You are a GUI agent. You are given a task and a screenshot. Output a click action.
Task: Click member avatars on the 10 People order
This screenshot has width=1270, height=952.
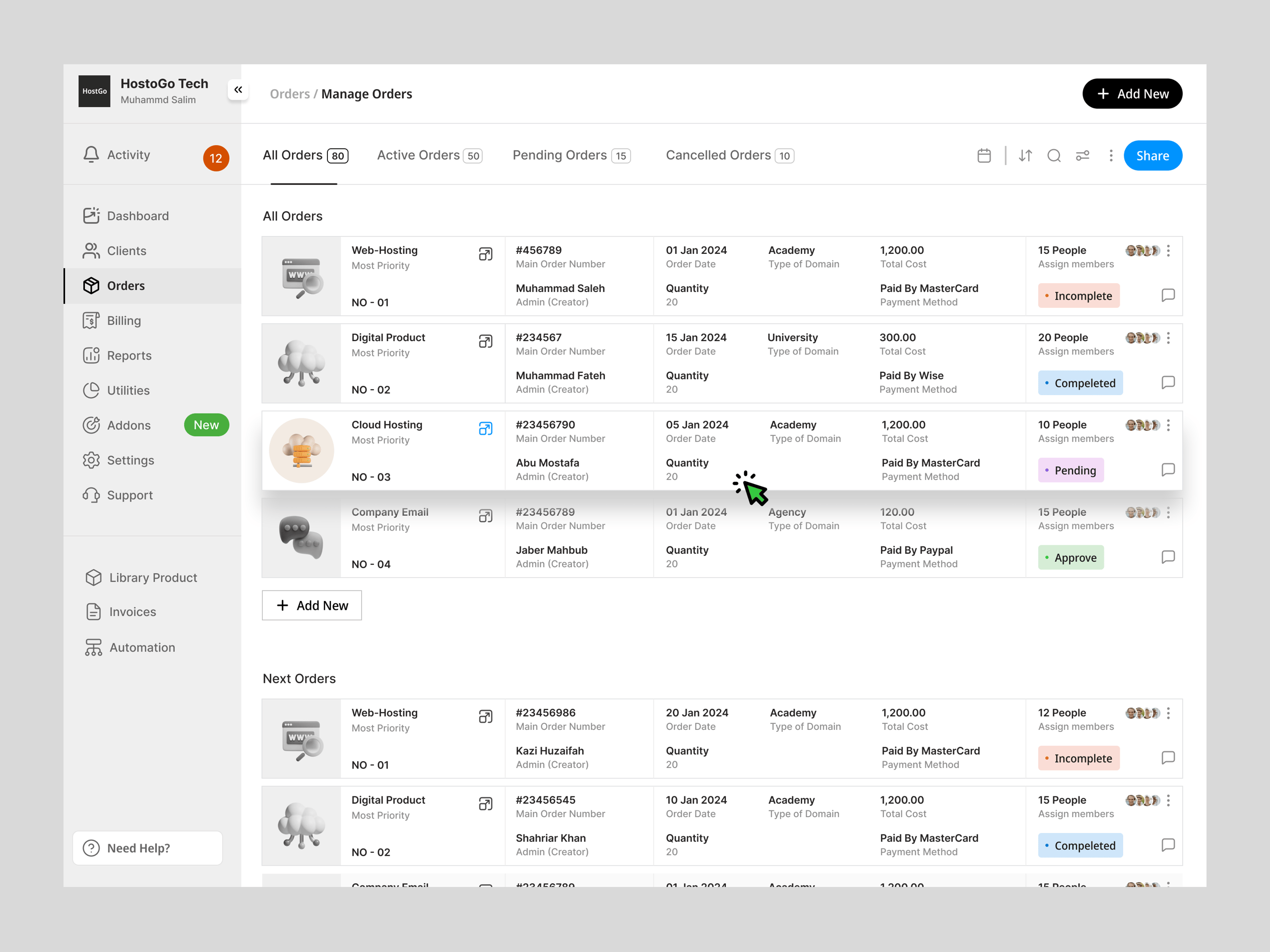point(1143,425)
